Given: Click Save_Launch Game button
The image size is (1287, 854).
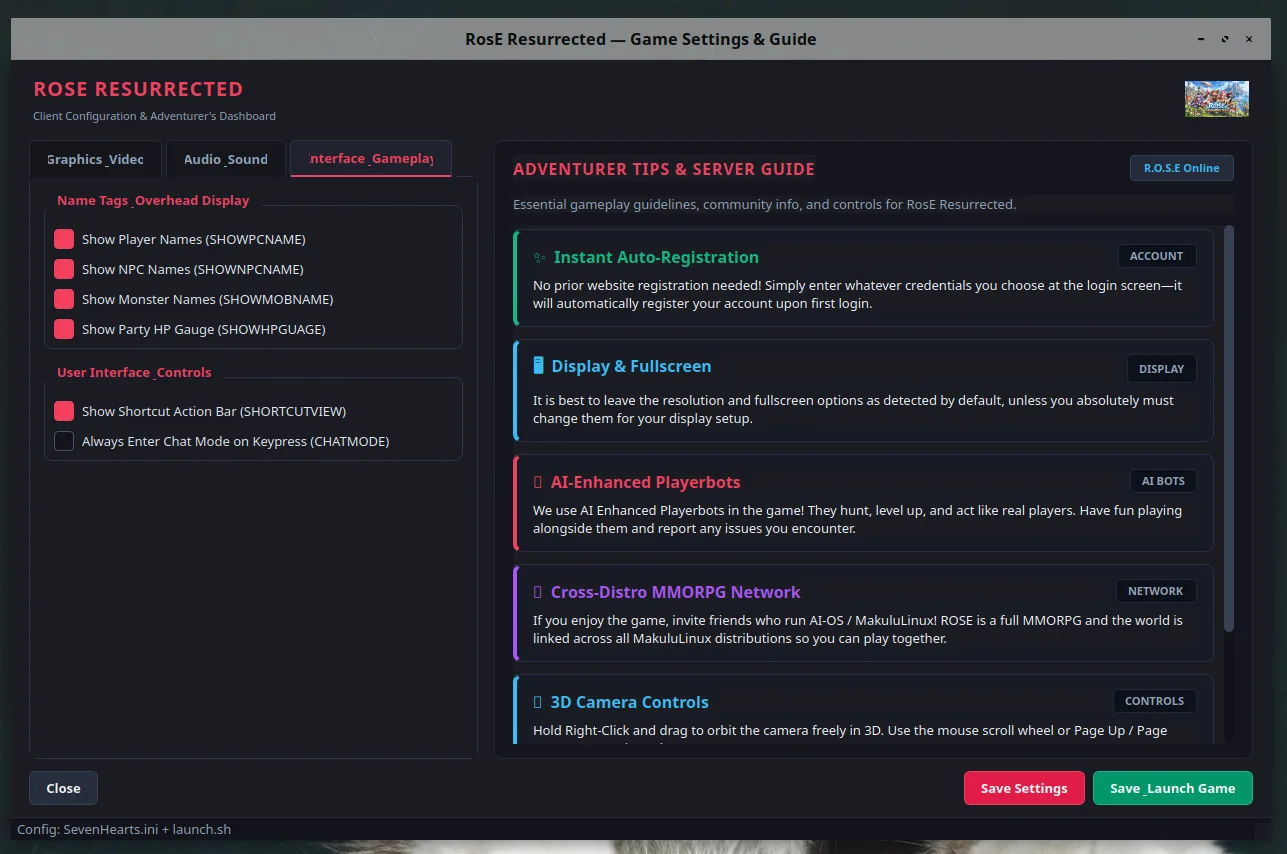Looking at the screenshot, I should pos(1172,788).
